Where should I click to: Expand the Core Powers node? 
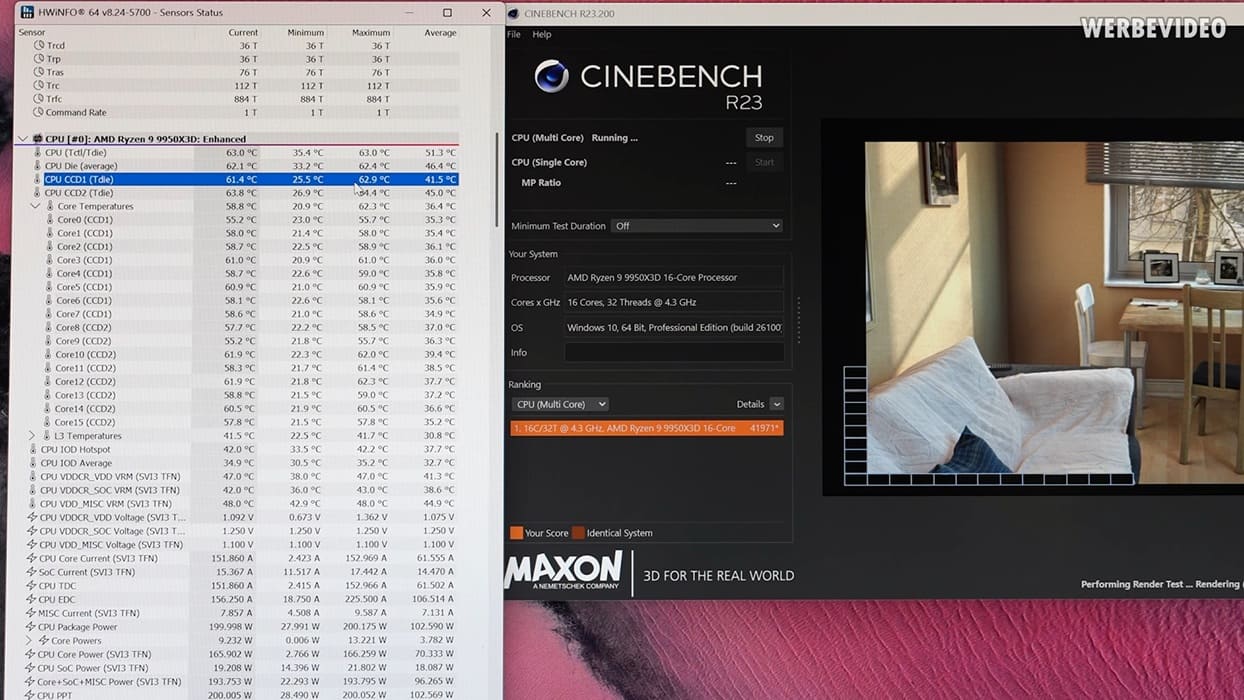[x=29, y=641]
